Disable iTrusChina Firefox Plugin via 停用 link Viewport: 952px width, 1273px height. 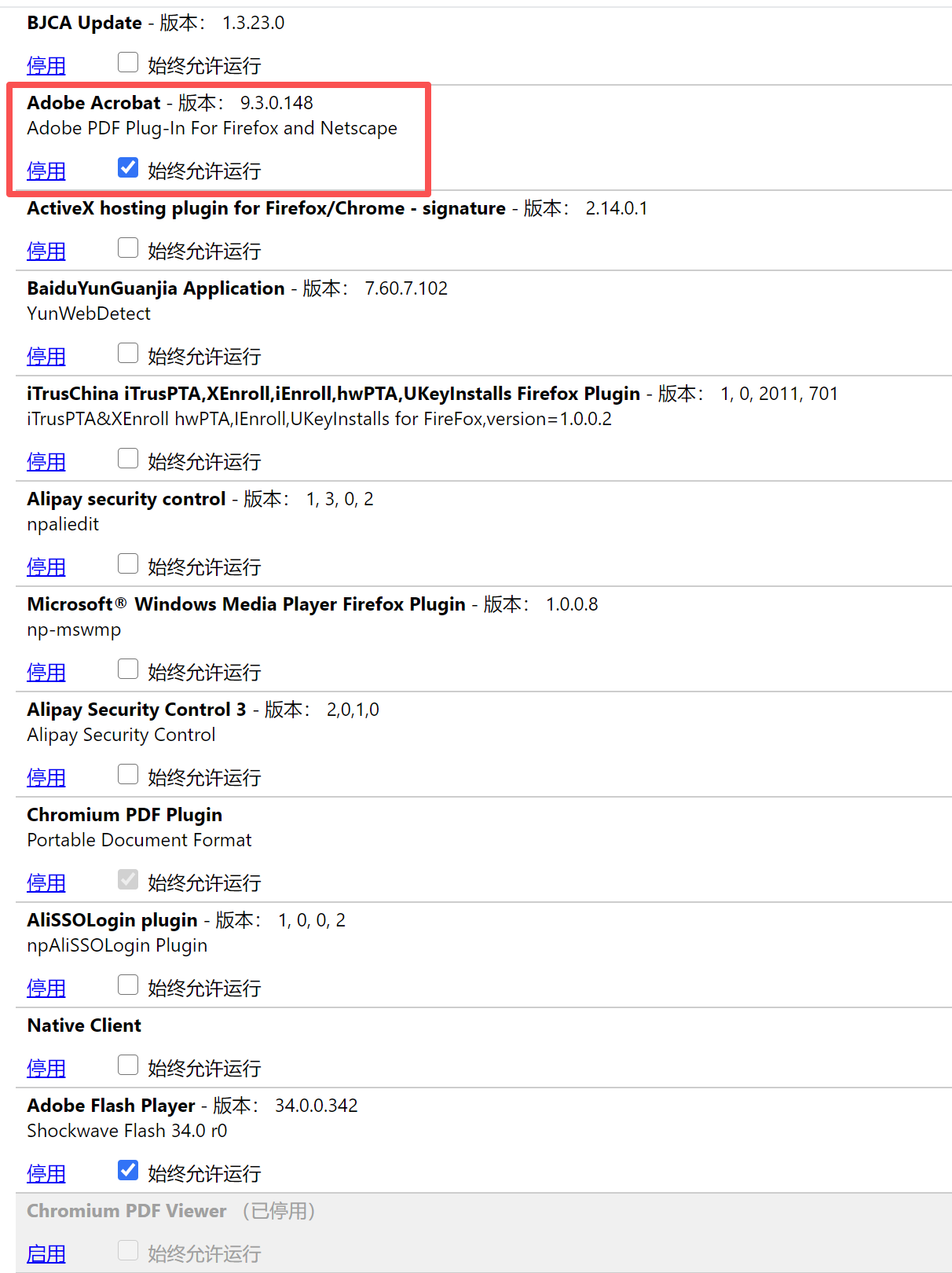(x=46, y=462)
